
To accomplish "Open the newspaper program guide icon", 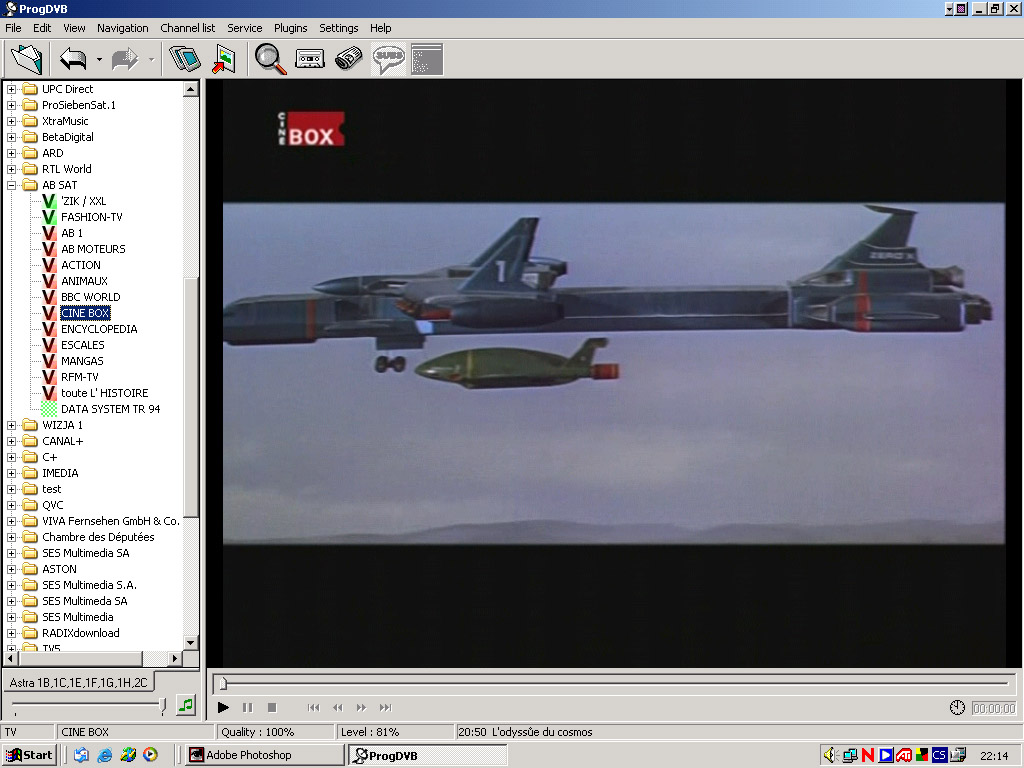I will (349, 58).
